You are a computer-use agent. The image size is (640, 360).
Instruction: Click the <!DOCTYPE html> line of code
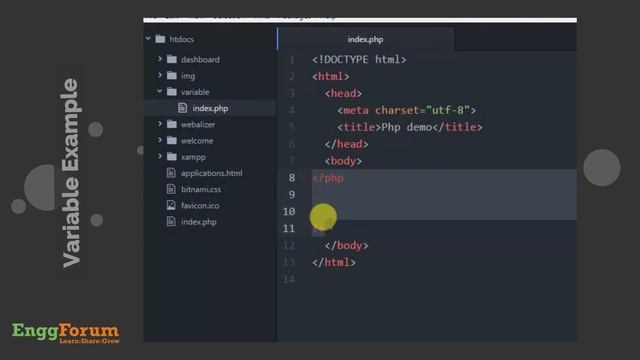click(x=359, y=60)
